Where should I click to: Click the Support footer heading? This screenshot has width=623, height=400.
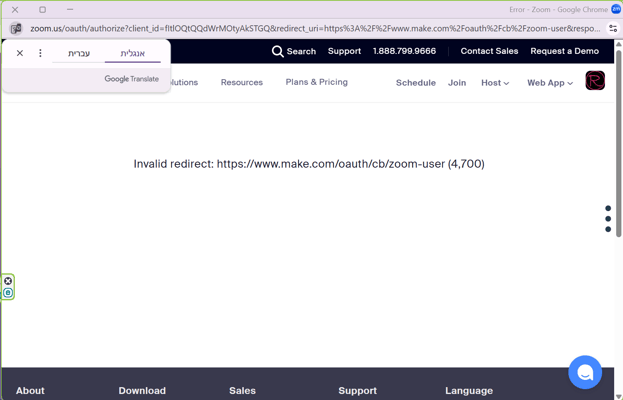pyautogui.click(x=357, y=390)
